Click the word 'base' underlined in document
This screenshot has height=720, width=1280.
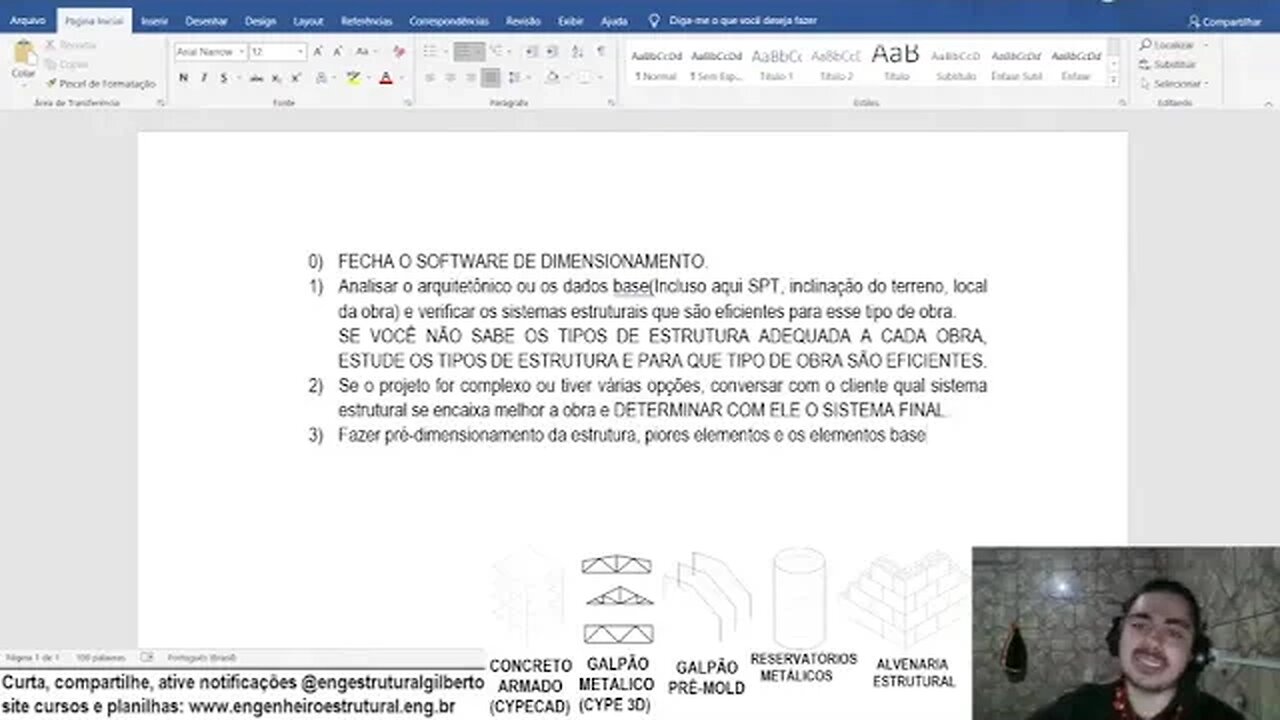631,286
